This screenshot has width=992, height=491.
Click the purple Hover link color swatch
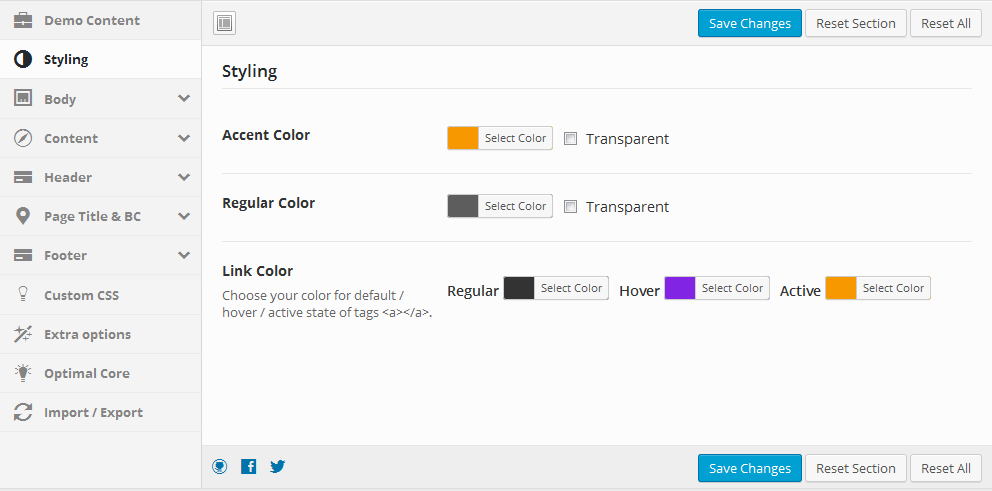click(x=680, y=288)
